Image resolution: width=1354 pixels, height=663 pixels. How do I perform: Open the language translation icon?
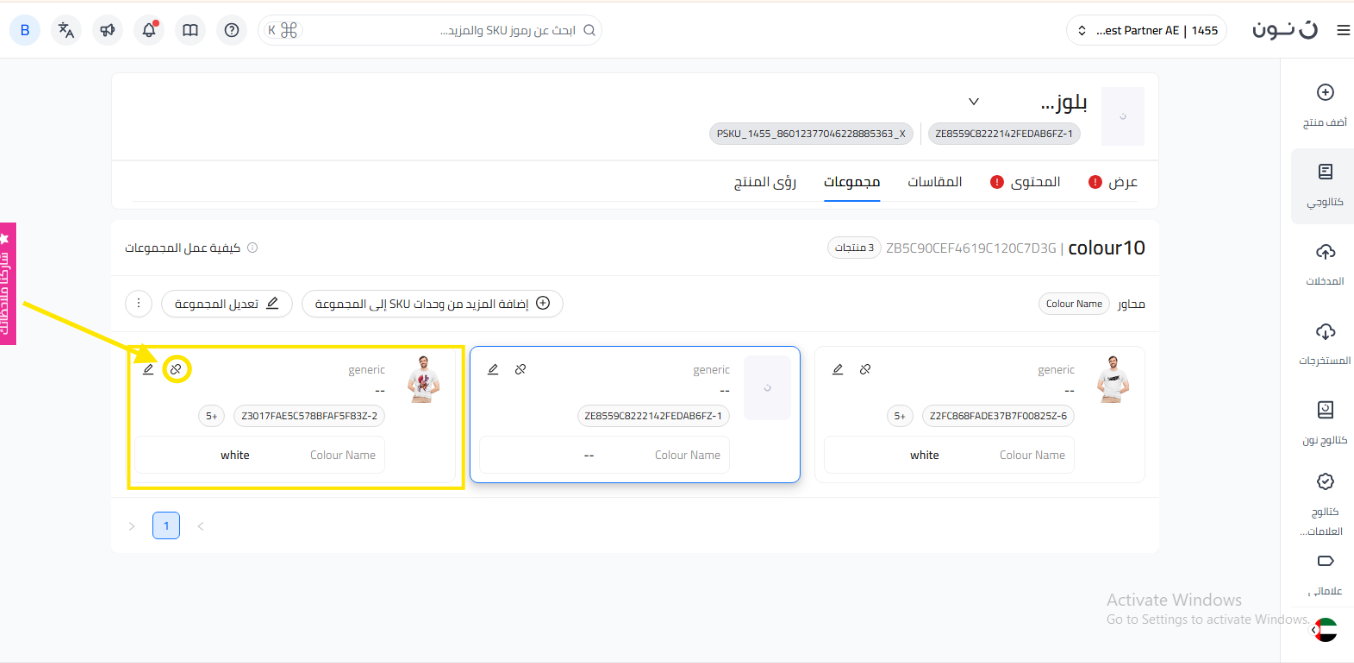coord(66,30)
